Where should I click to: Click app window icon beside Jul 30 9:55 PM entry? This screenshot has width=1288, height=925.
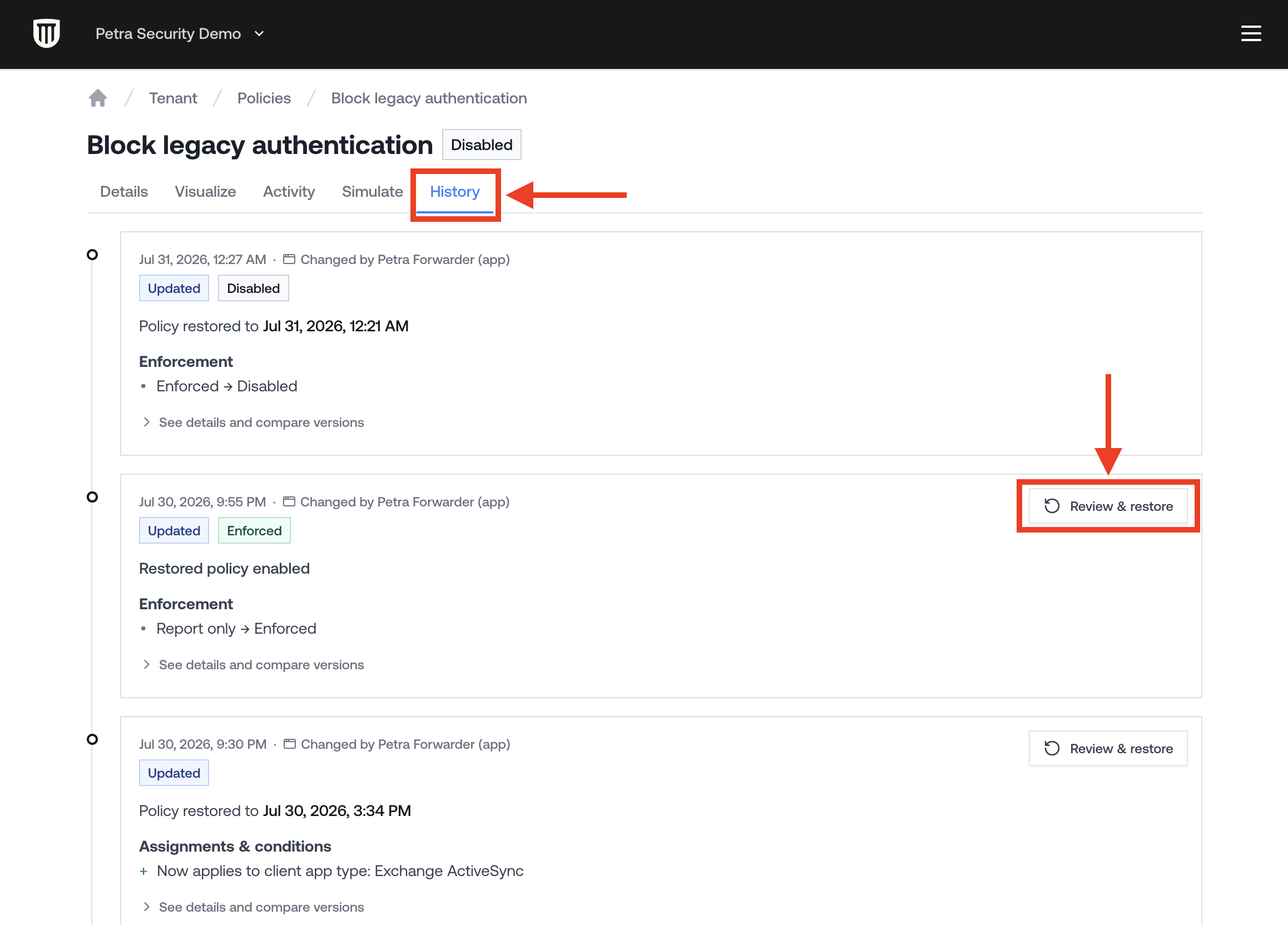289,501
